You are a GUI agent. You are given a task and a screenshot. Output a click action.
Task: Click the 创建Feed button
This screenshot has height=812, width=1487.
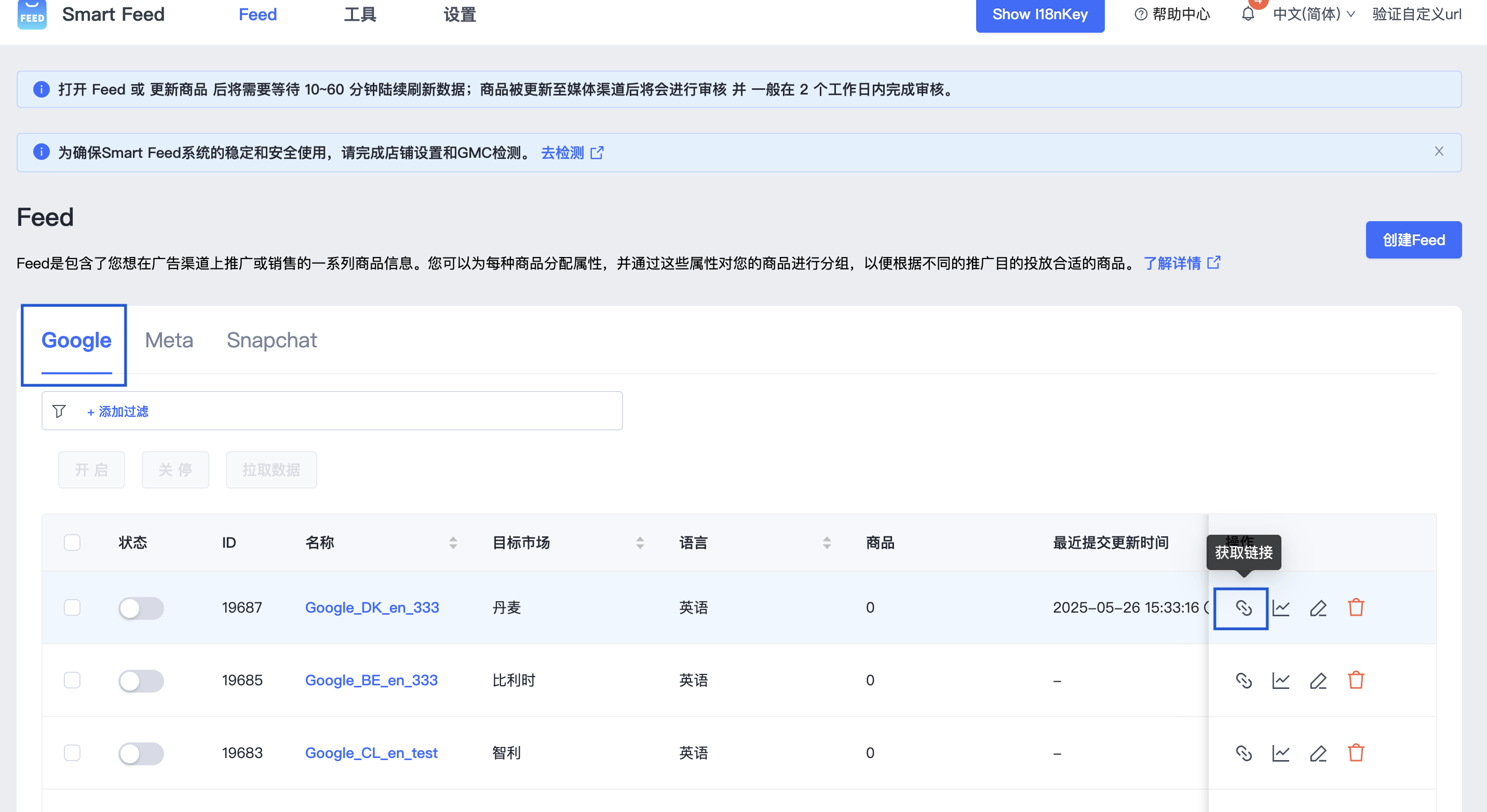pyautogui.click(x=1414, y=239)
